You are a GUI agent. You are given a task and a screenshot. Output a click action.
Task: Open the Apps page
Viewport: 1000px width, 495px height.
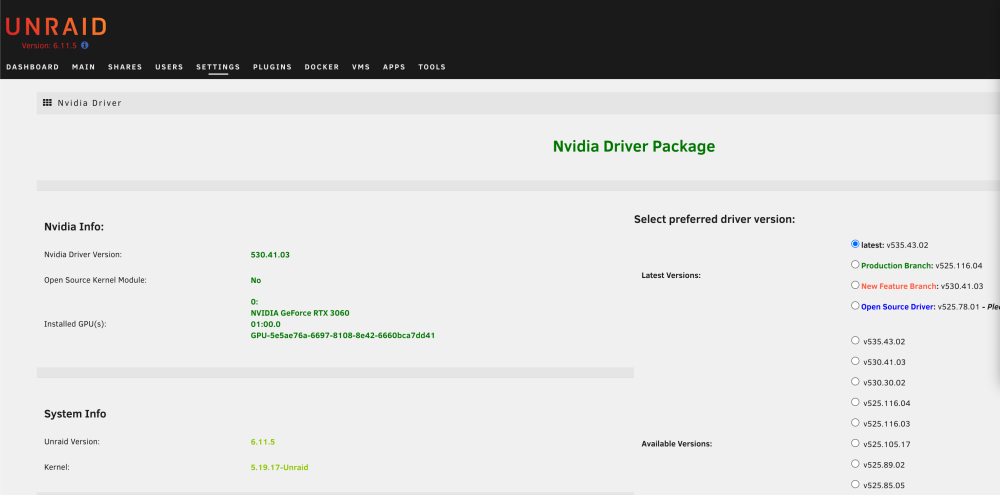[x=394, y=67]
